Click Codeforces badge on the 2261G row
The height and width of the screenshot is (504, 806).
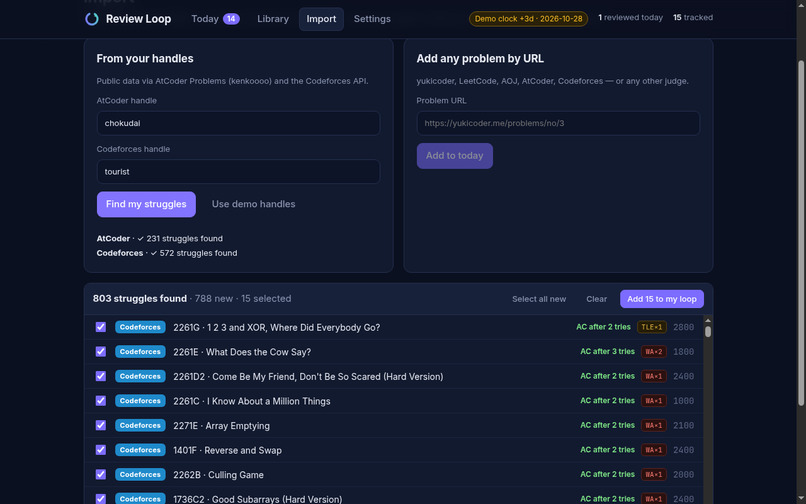coord(140,327)
